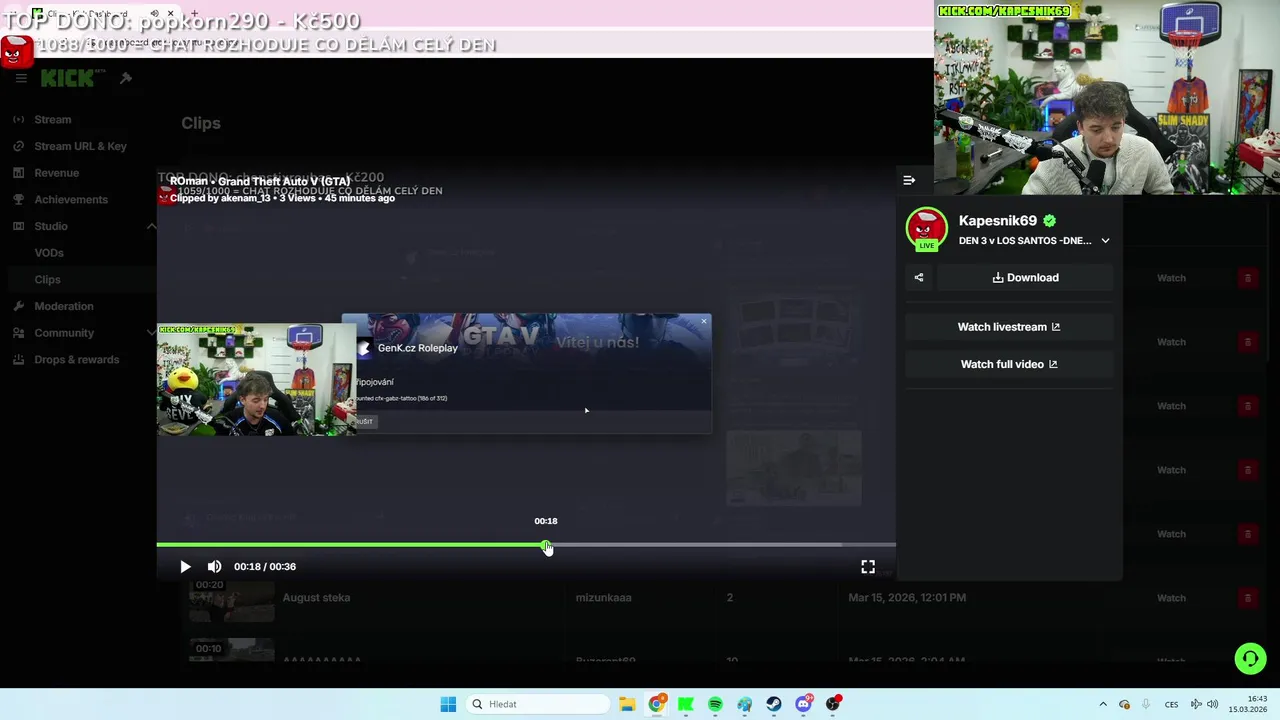Click the August steka clip title

pos(316,598)
